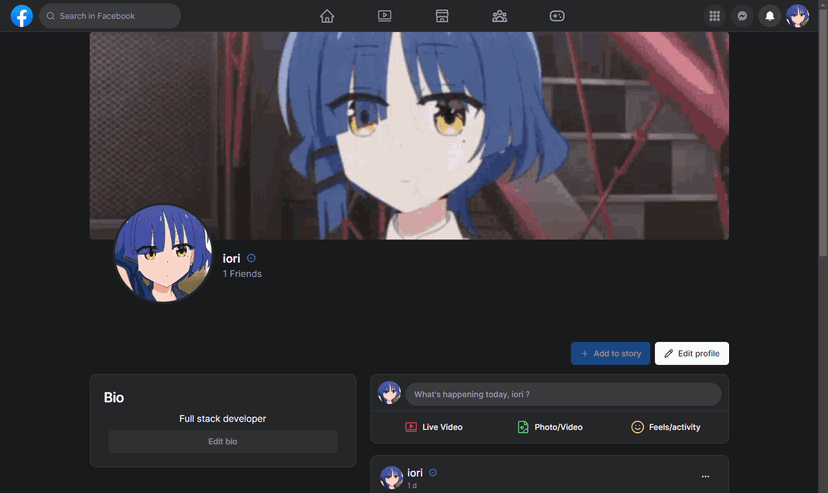This screenshot has width=828, height=493.
Task: Show notifications bell icon
Action: pyautogui.click(x=770, y=16)
